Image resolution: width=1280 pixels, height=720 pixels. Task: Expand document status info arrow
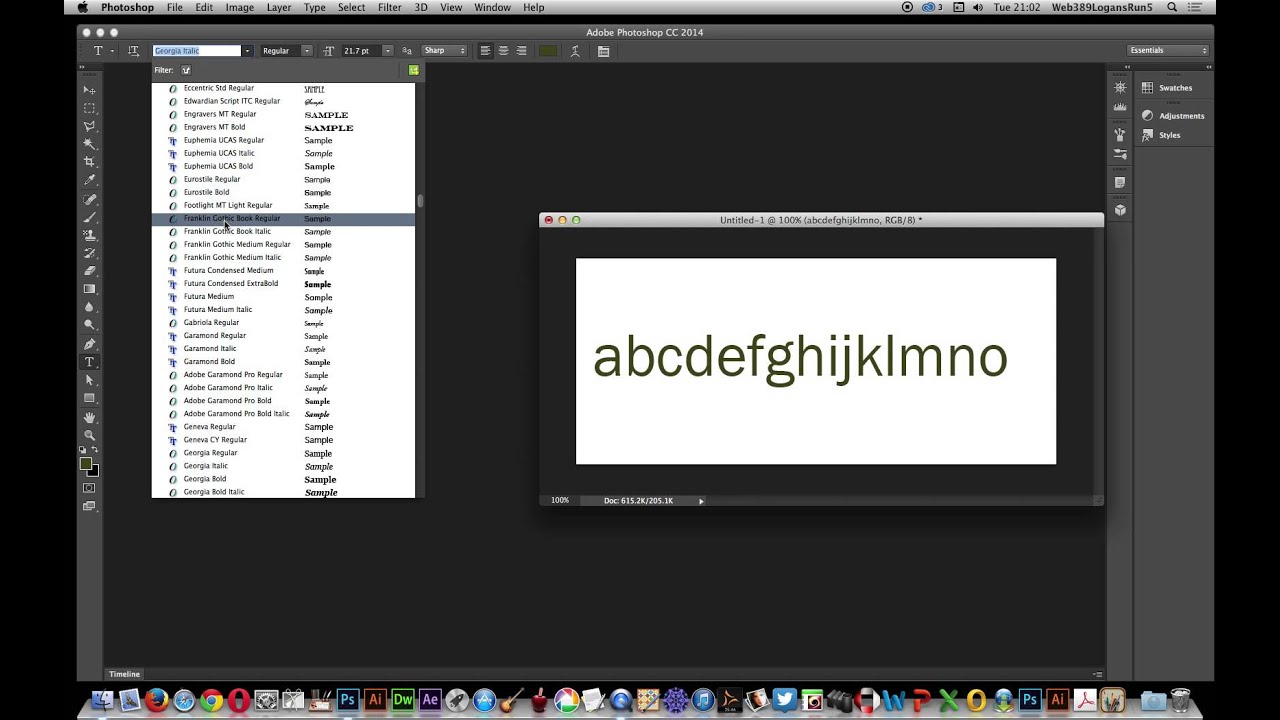(701, 501)
